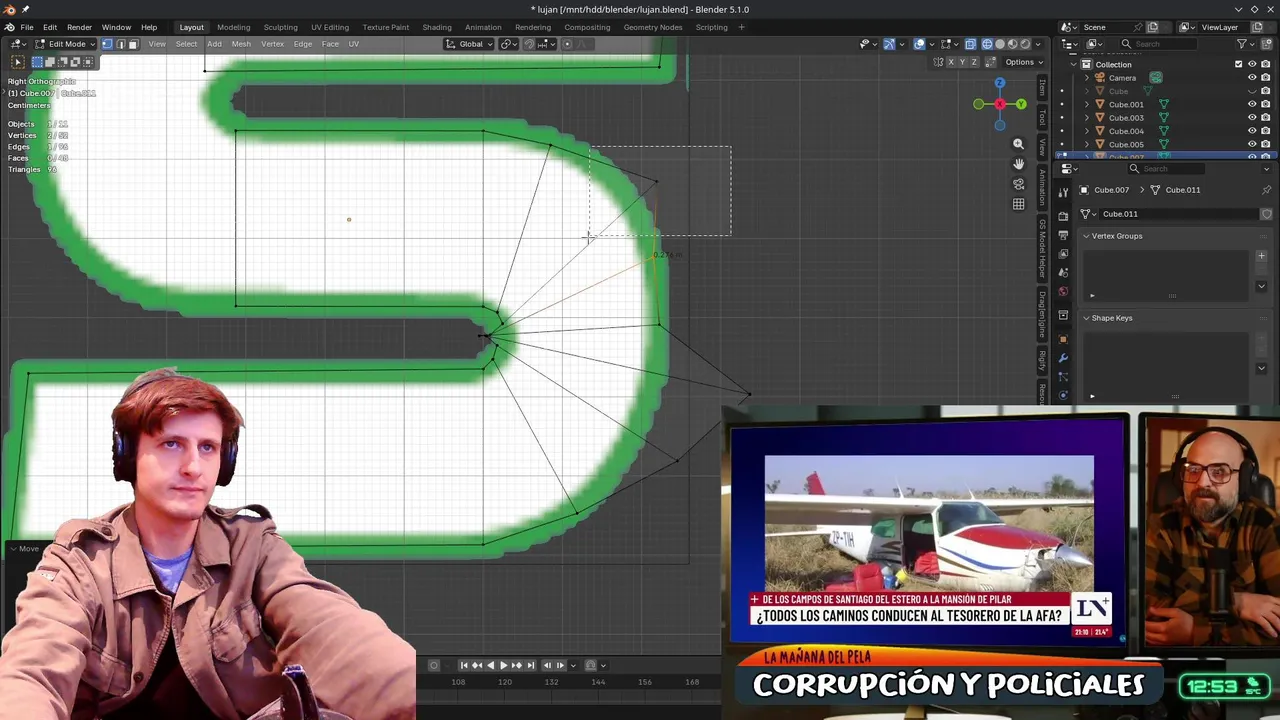The image size is (1280, 720).
Task: Click the fake user shield icon for Cube.011
Action: coord(1266,214)
